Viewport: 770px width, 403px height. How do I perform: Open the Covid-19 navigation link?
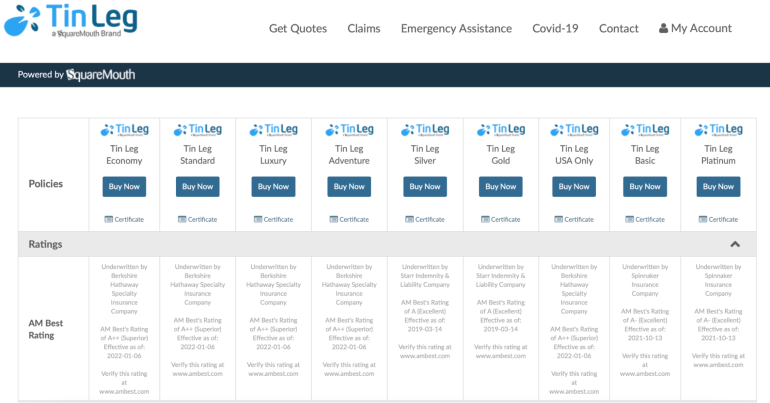[555, 29]
